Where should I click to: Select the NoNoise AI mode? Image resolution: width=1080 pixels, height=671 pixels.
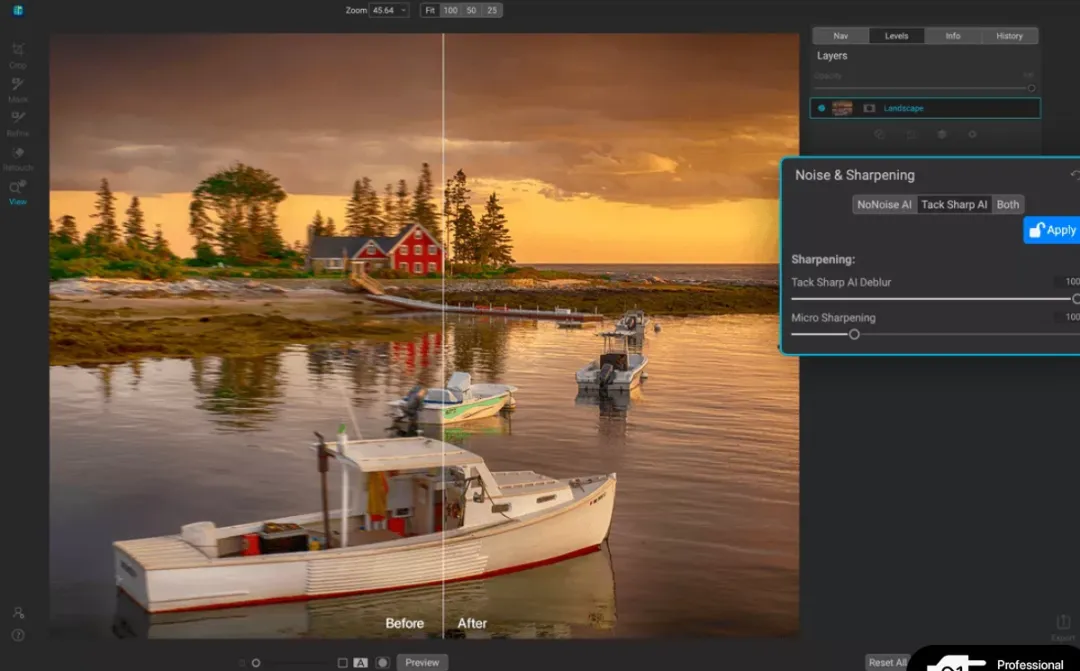point(884,205)
